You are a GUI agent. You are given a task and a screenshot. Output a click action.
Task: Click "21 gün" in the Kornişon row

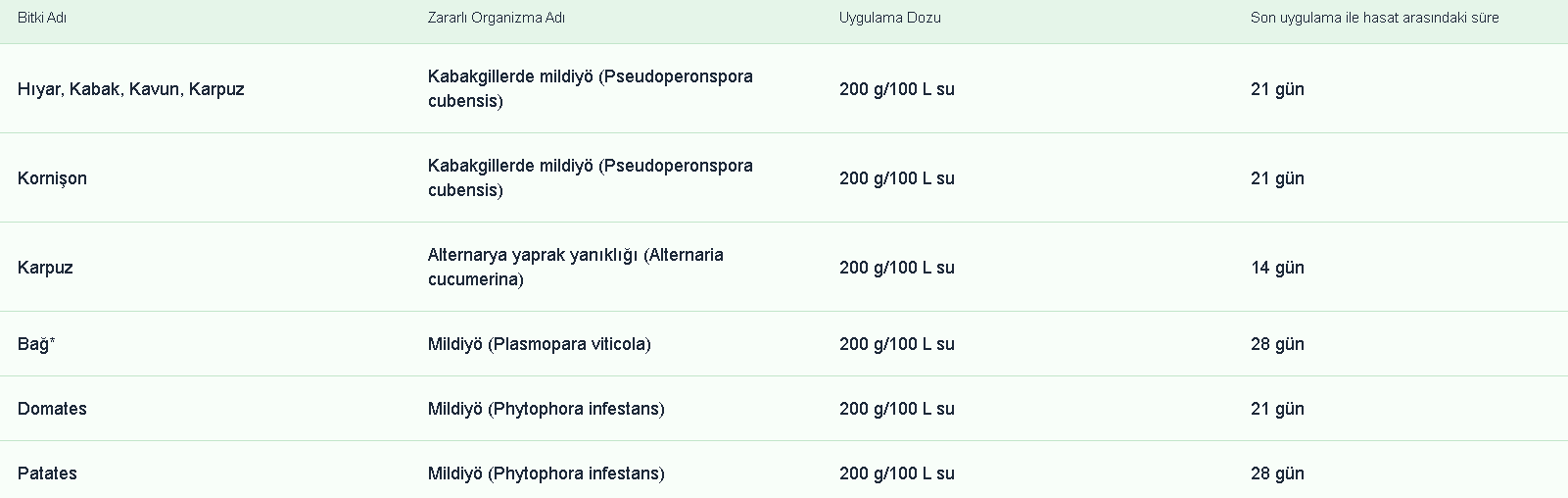click(1277, 178)
